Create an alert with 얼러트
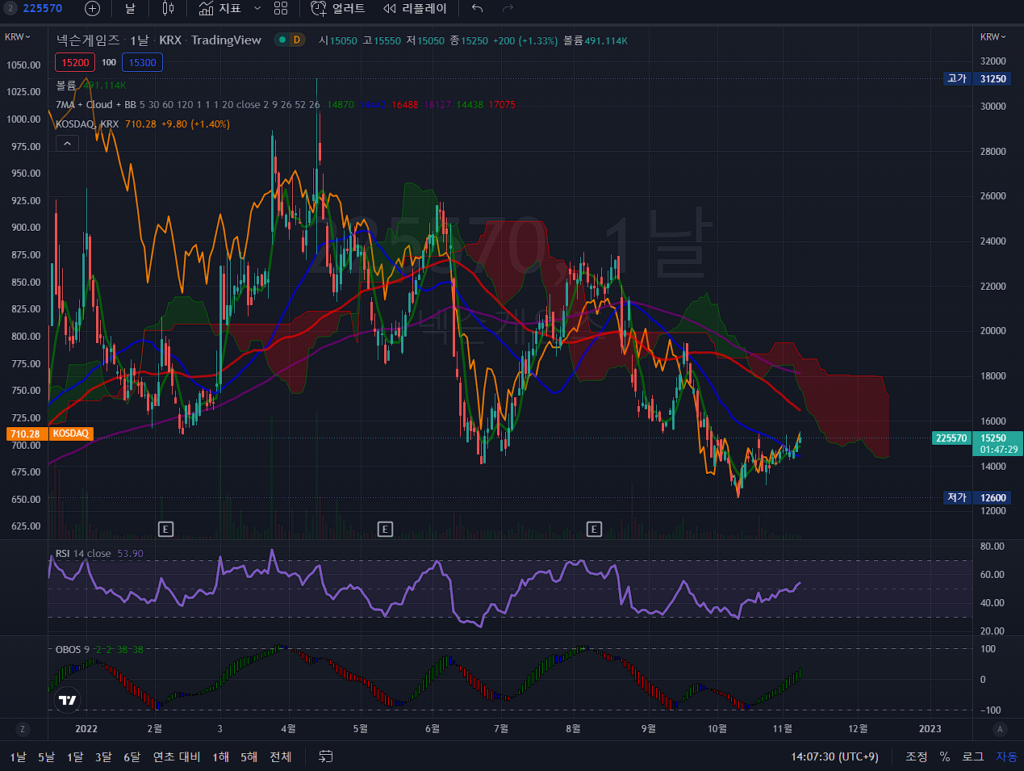 338,8
